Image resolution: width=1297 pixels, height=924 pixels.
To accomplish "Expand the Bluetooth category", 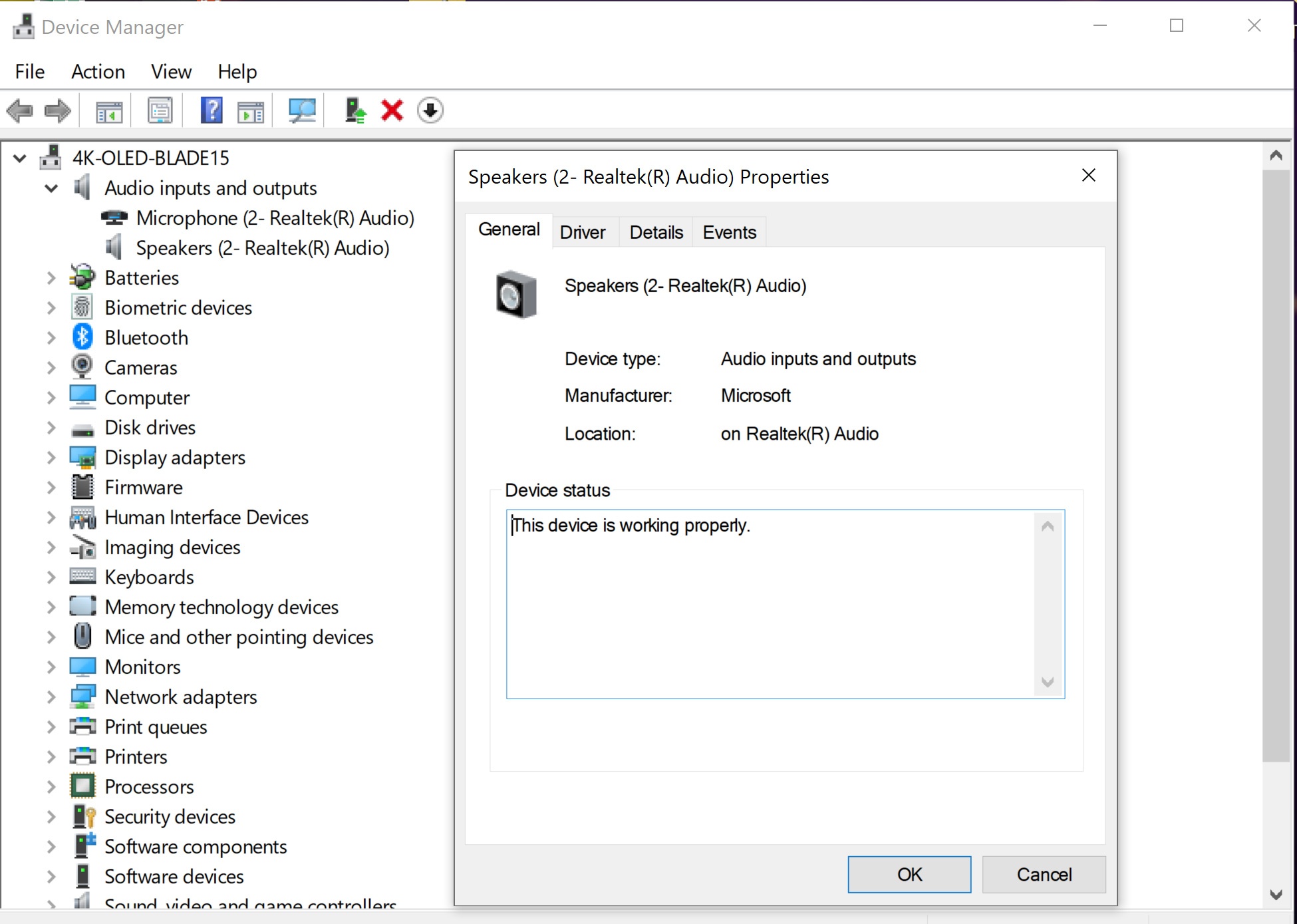I will [51, 338].
